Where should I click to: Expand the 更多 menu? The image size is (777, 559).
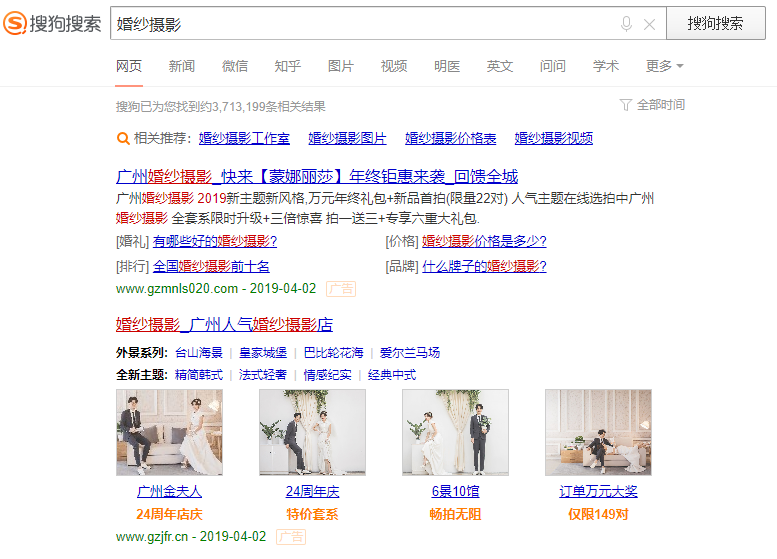point(664,66)
